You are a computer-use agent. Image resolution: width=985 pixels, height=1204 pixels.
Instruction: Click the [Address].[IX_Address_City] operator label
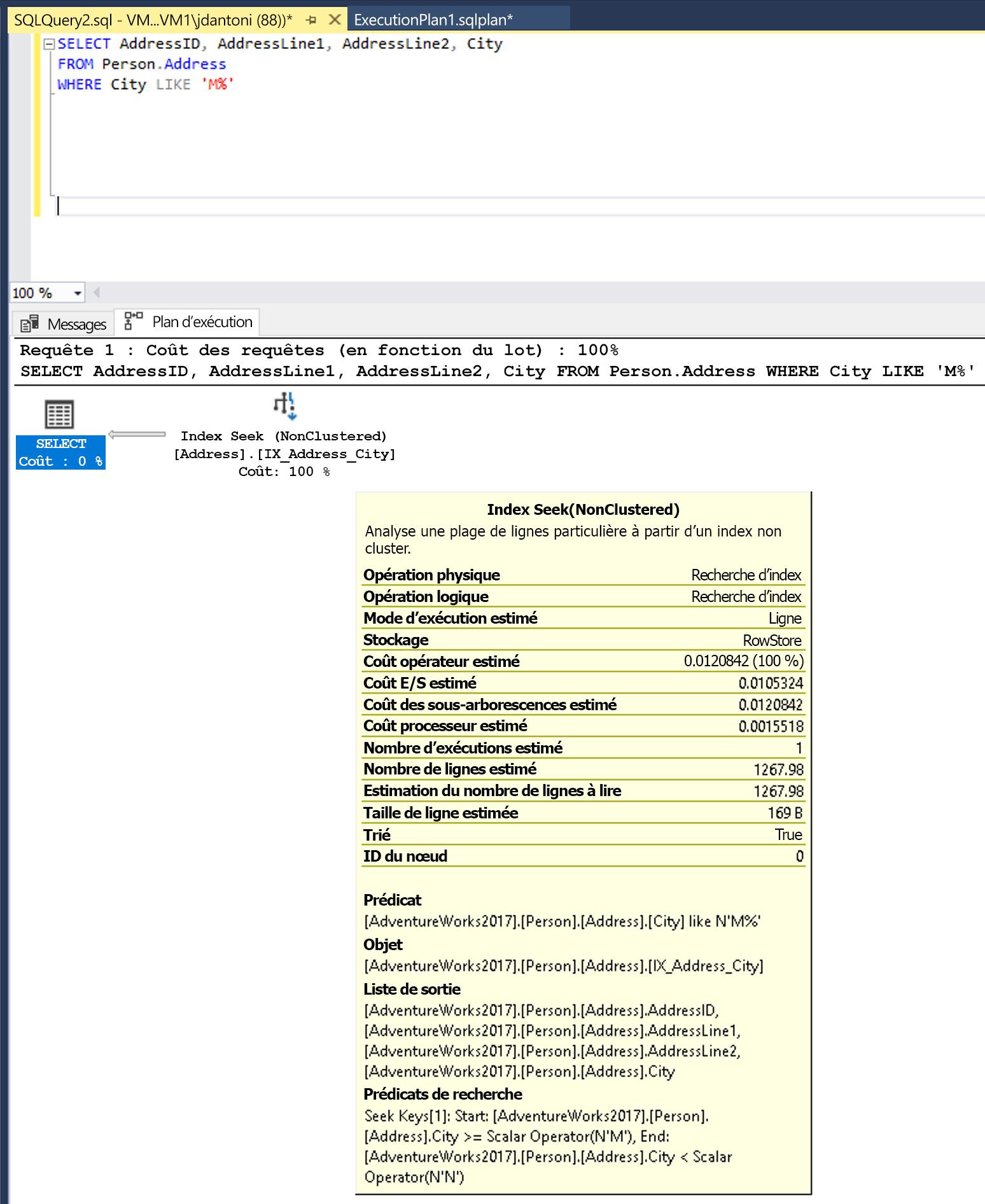coord(284,454)
